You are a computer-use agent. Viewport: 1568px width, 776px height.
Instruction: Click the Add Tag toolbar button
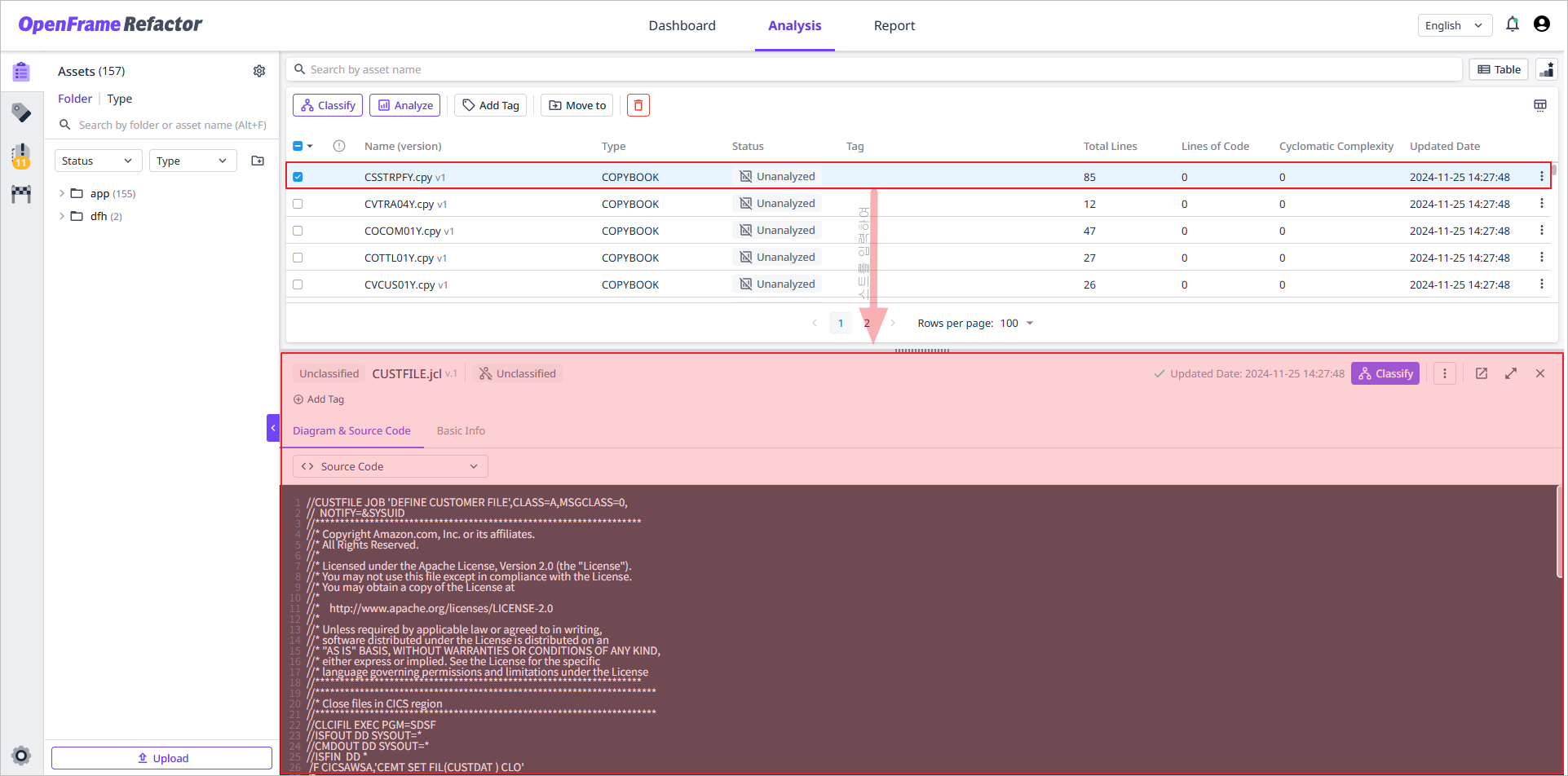click(491, 105)
